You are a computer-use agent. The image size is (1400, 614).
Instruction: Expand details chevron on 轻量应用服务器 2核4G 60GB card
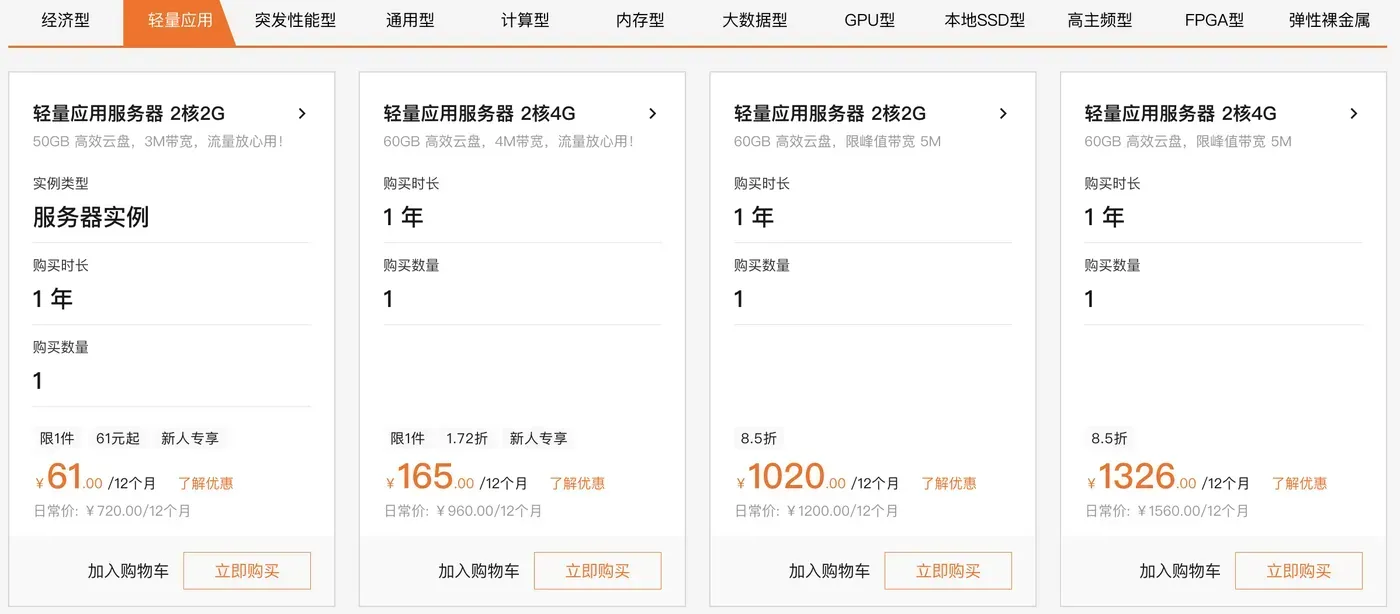(x=652, y=113)
